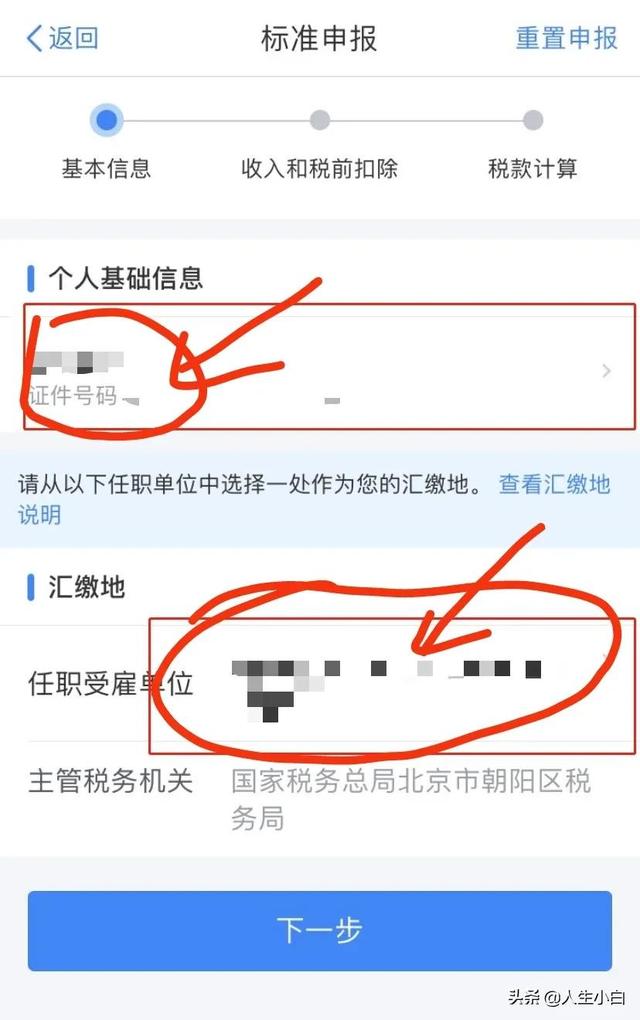This screenshot has height=1020, width=640.
Task: Click the 税款计算 step label
Action: click(533, 168)
